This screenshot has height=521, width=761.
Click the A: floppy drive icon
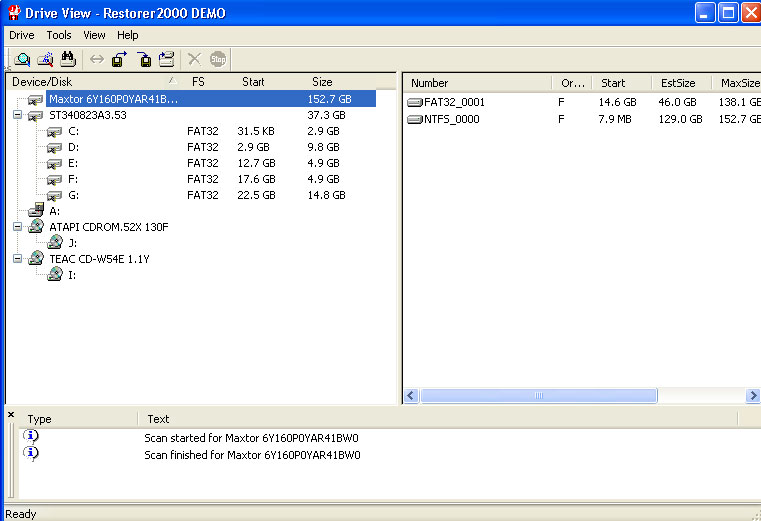36,210
